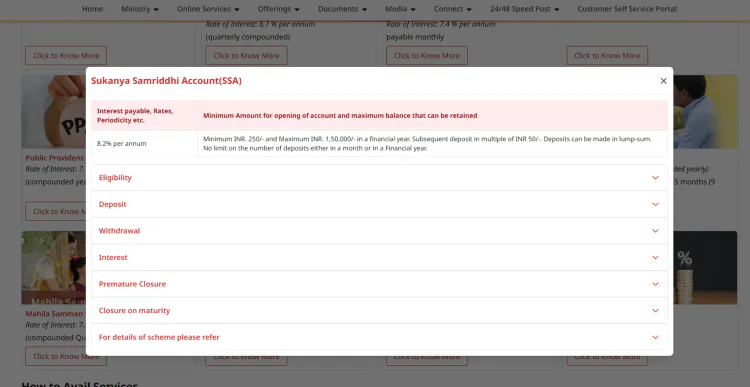Expand the Deposit section
750x387 pixels.
point(379,204)
